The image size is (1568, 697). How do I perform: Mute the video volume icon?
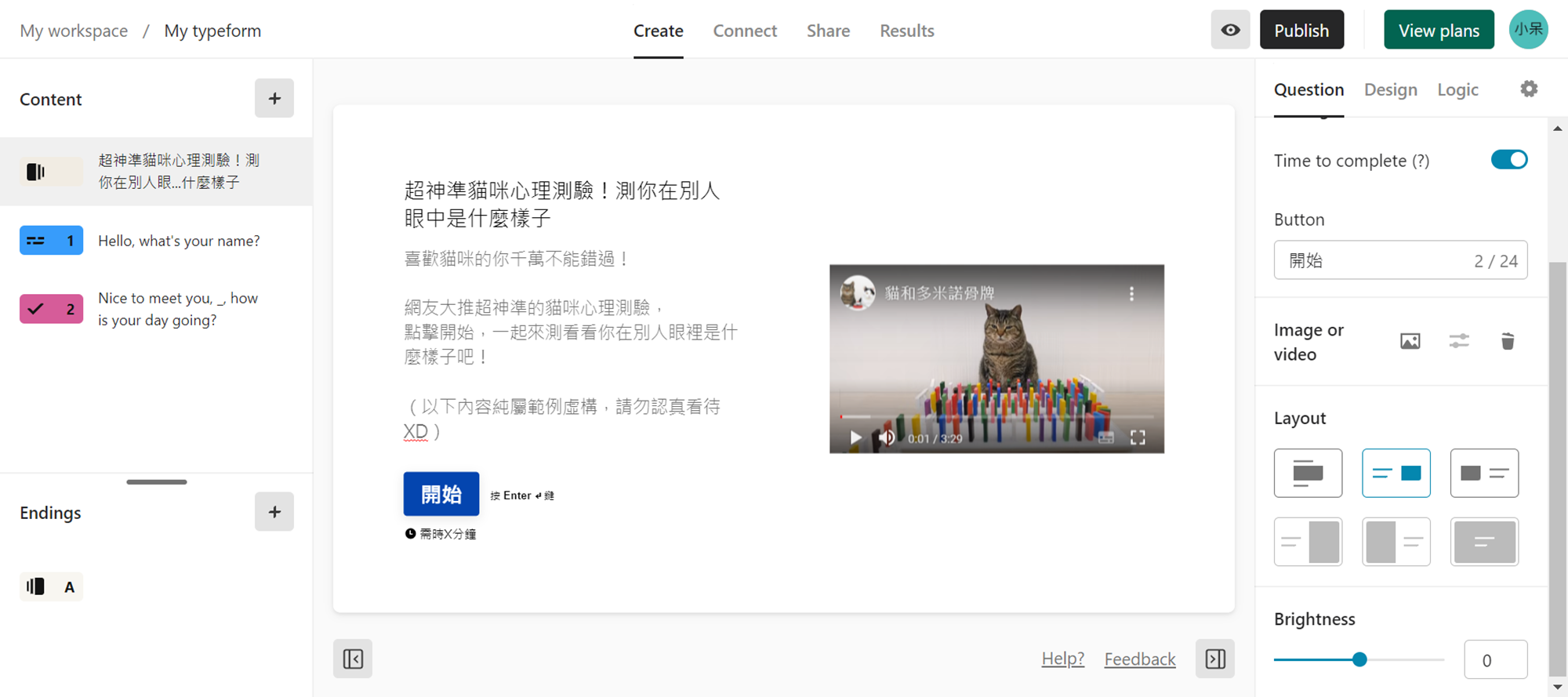(x=887, y=437)
